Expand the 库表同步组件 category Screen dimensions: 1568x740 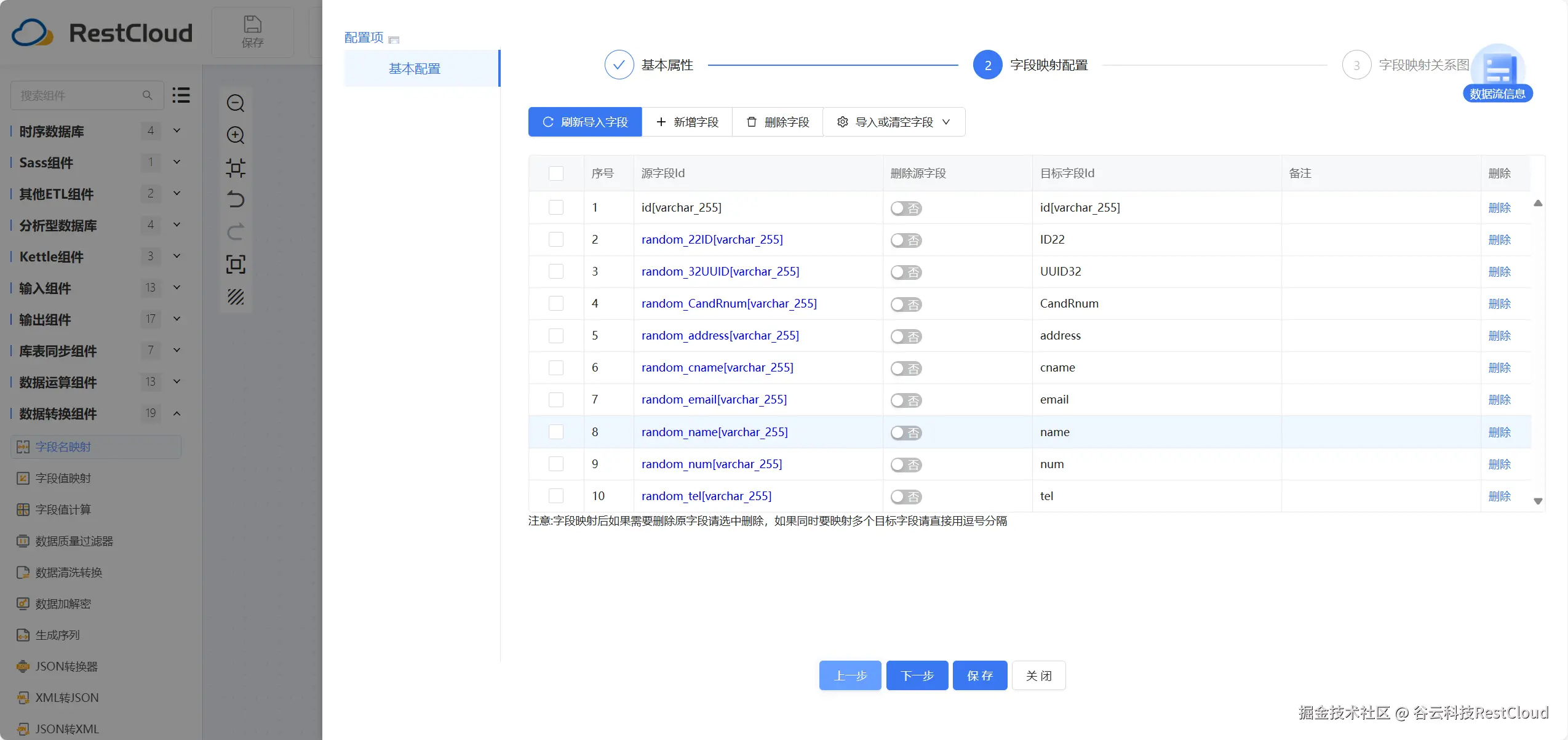177,350
